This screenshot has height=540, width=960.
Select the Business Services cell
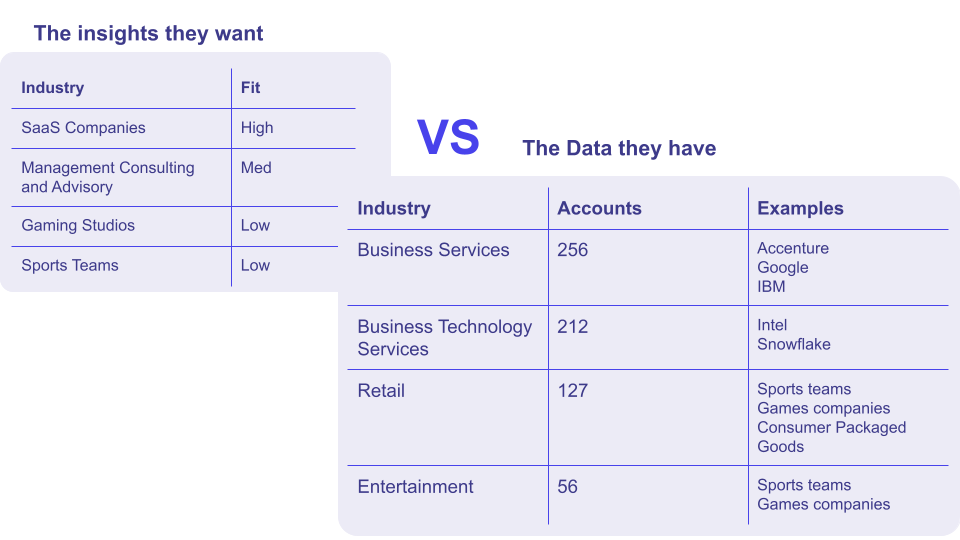(433, 250)
